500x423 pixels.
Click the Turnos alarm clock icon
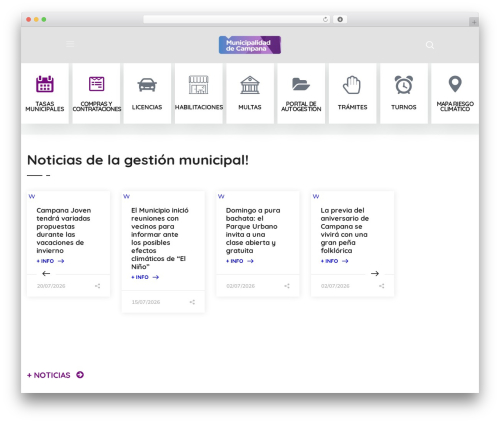tap(404, 85)
